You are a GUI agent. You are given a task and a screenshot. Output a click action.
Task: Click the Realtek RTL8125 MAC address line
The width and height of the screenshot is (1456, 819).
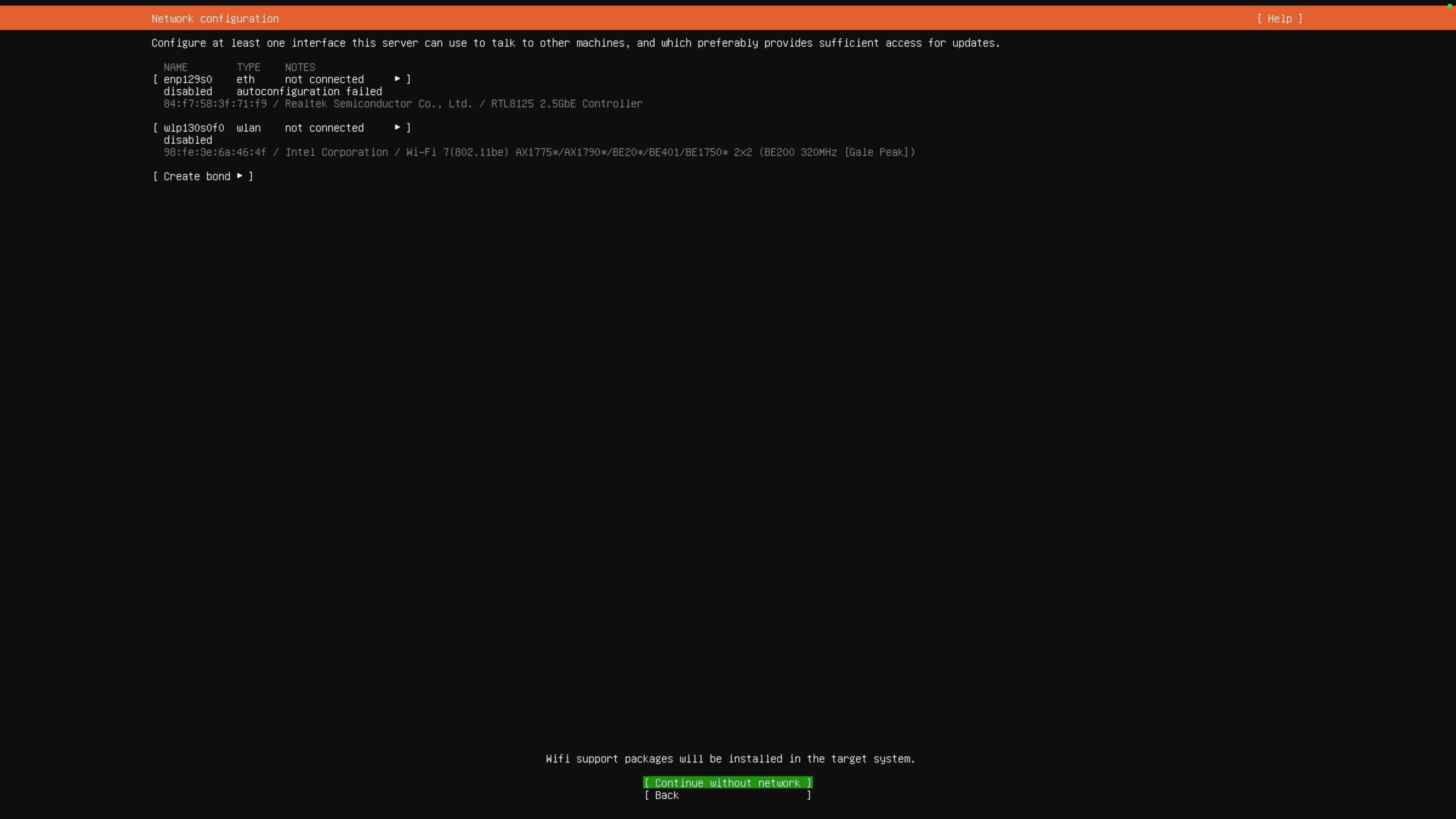403,104
